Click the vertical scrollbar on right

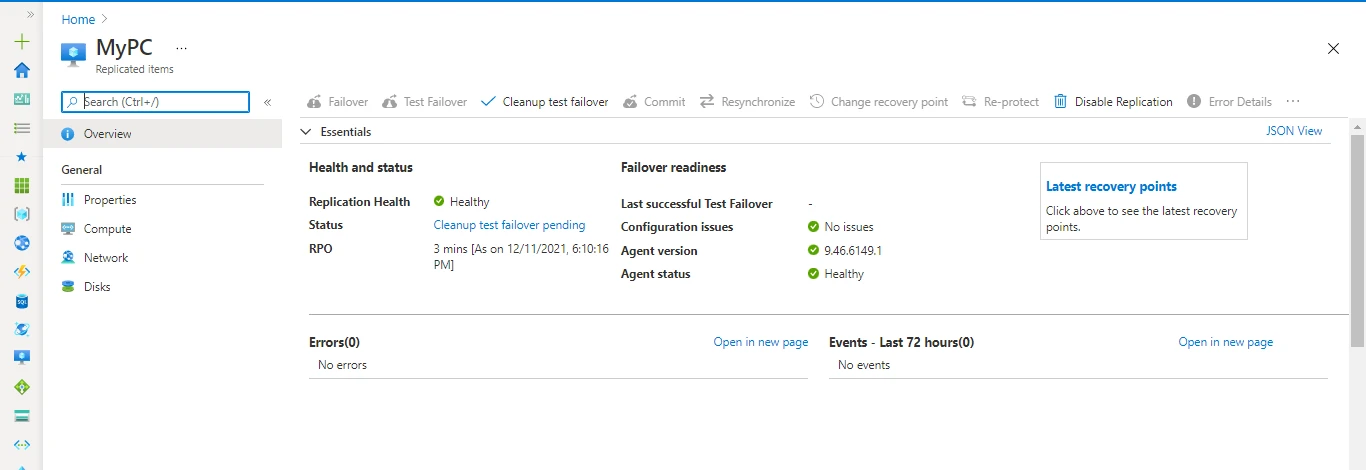1357,240
